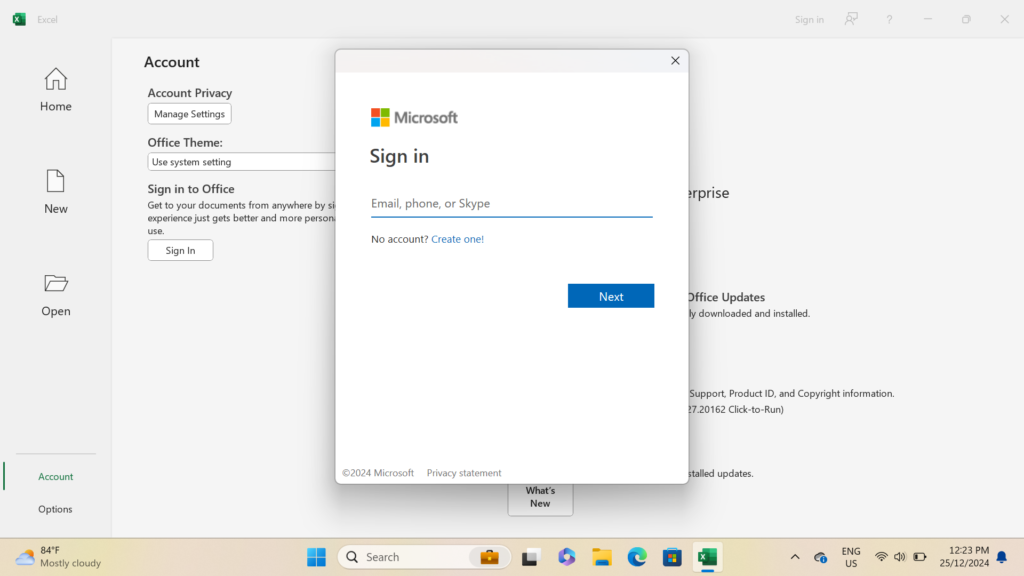The image size is (1024, 576).
Task: Click the Sign In button under Sign in to Office
Action: tap(180, 250)
